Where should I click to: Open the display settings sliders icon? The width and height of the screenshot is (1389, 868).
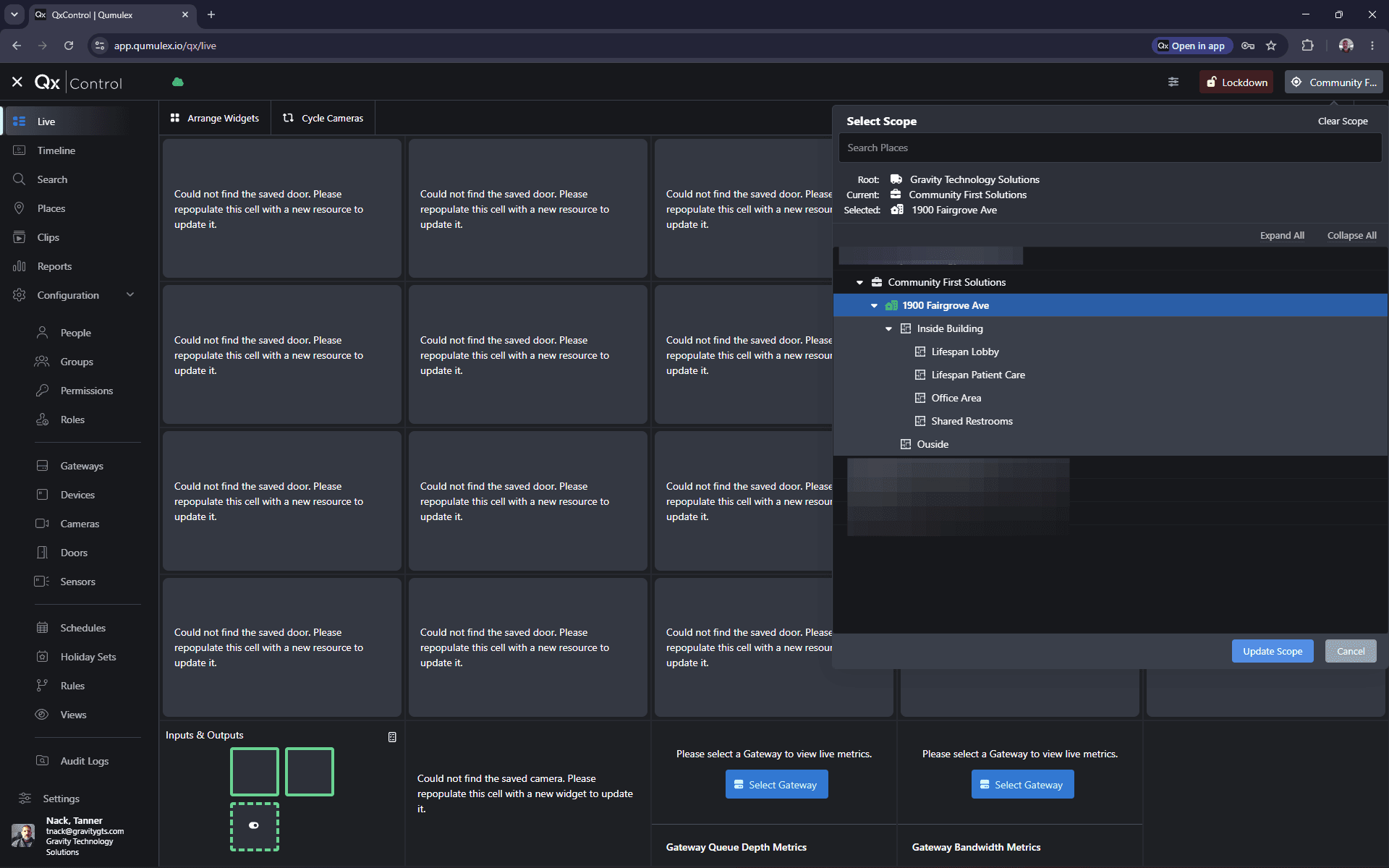point(1173,82)
